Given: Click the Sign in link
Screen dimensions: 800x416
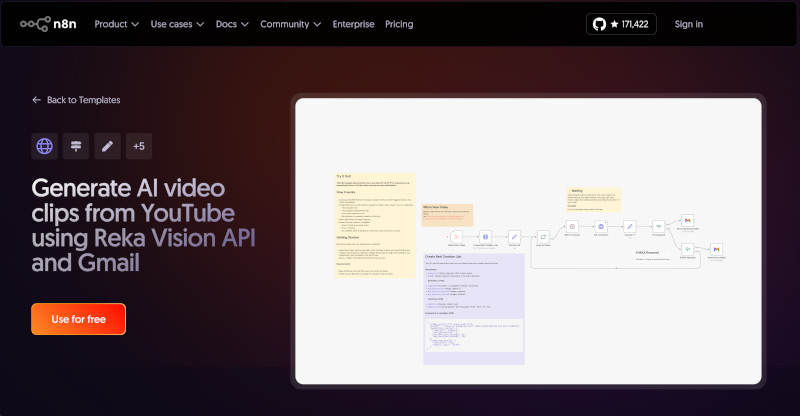Looking at the screenshot, I should tap(688, 24).
